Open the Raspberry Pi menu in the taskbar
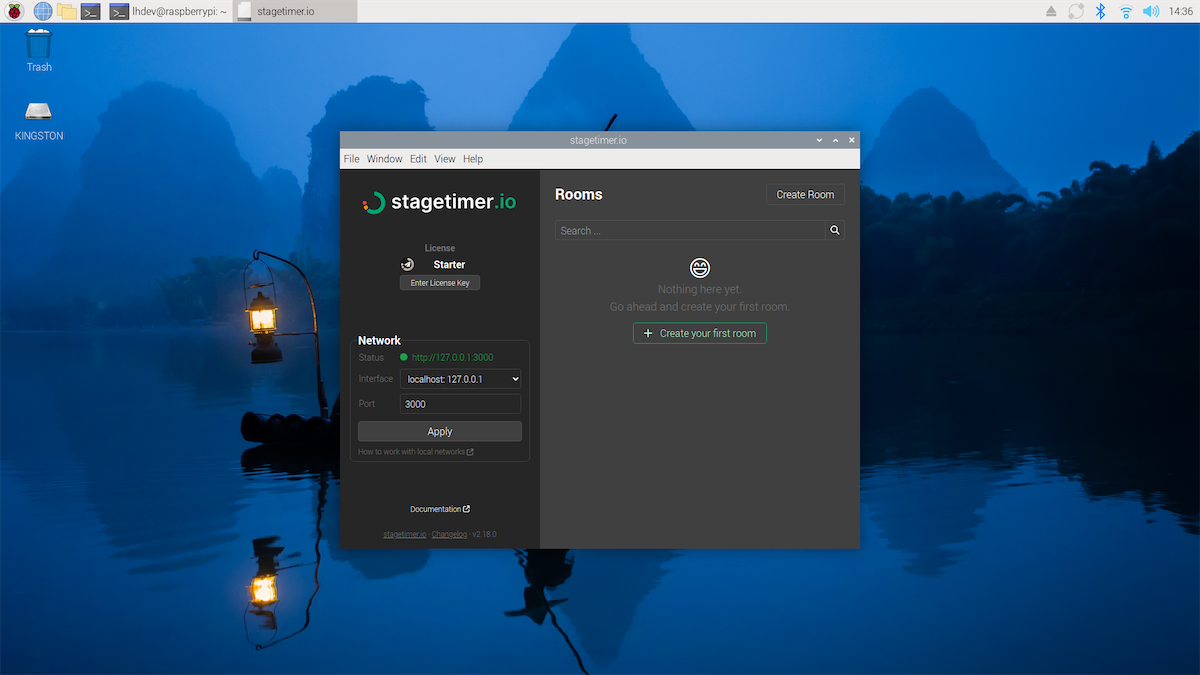 [13, 11]
